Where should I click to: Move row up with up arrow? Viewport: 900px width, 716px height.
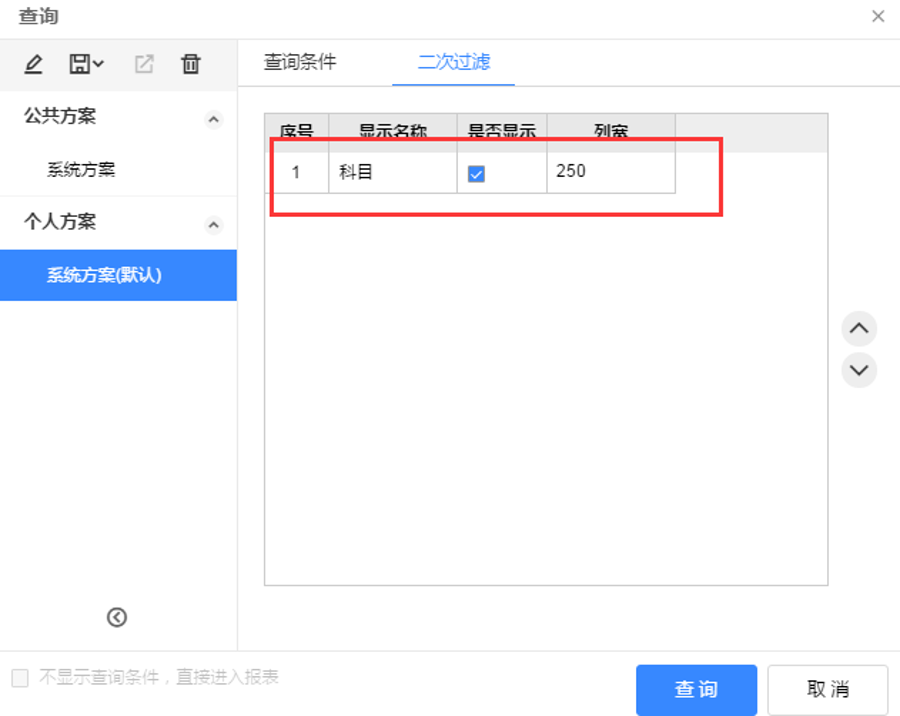click(x=858, y=328)
